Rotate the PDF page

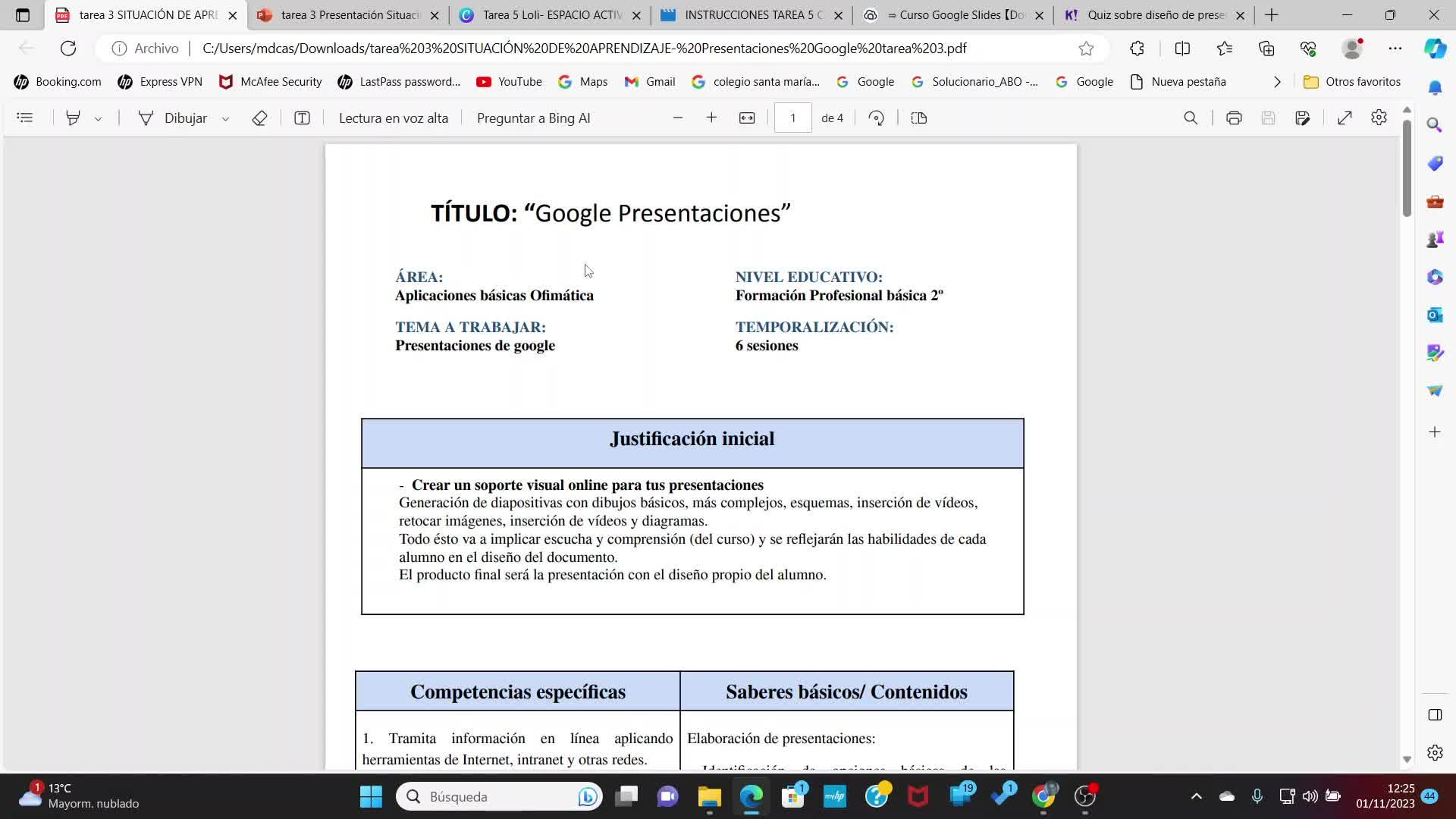click(x=877, y=118)
